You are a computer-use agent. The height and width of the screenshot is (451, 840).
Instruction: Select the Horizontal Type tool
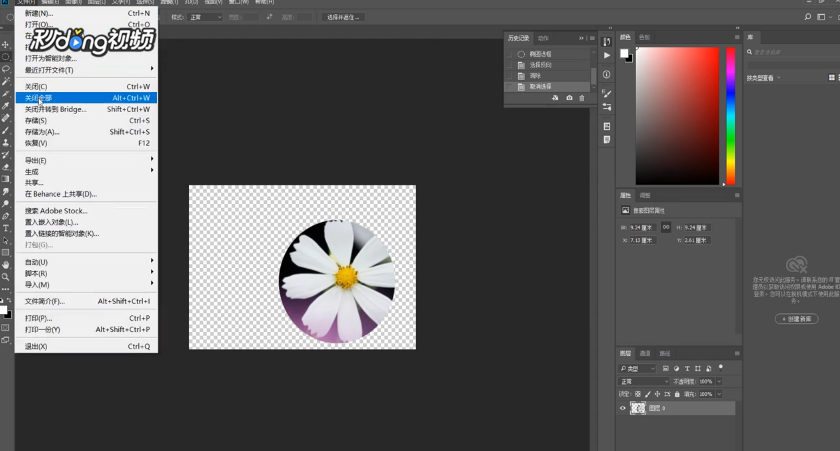6,229
